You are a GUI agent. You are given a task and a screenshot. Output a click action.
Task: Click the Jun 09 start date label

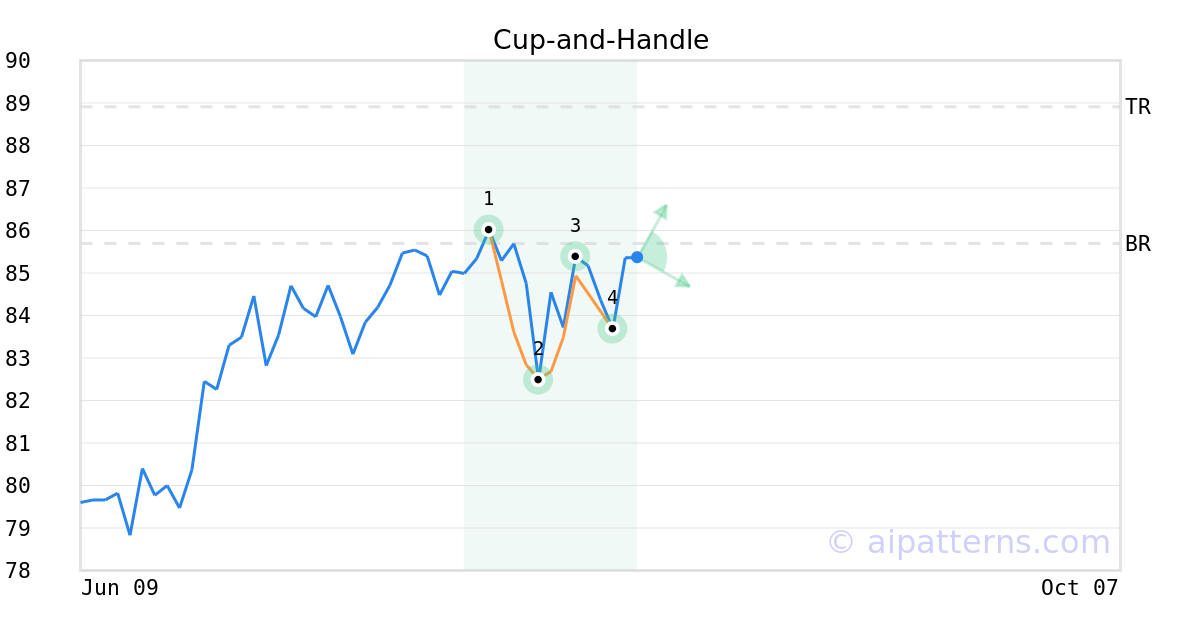click(x=120, y=588)
